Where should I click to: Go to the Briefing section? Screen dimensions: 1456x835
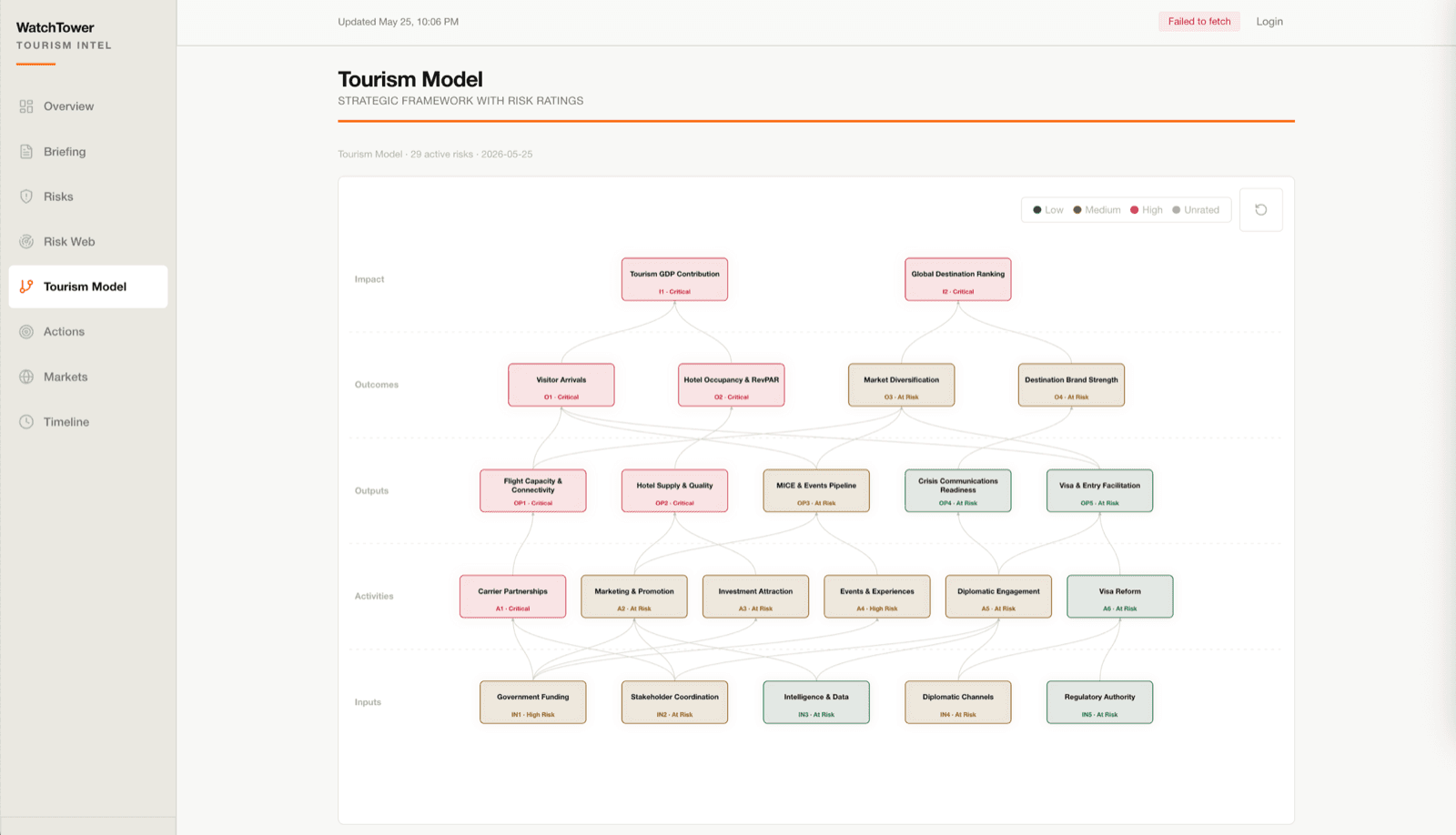pos(88,152)
